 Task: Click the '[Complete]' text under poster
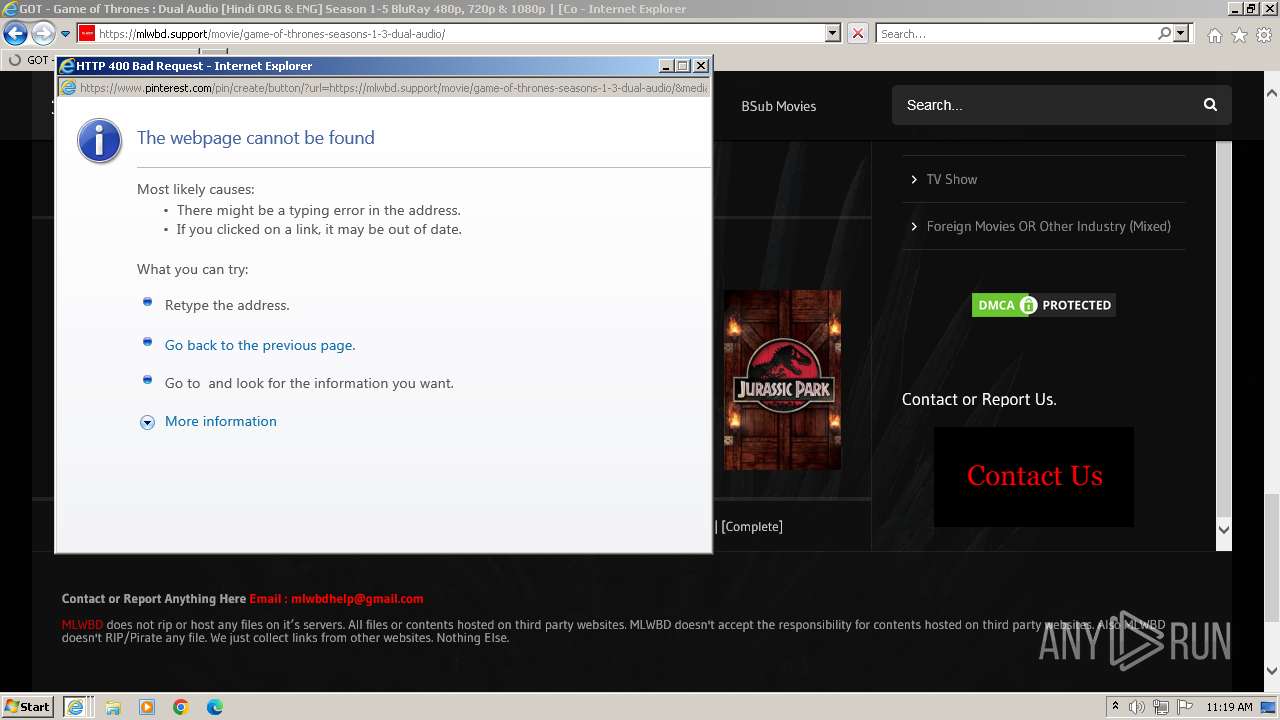coord(752,527)
